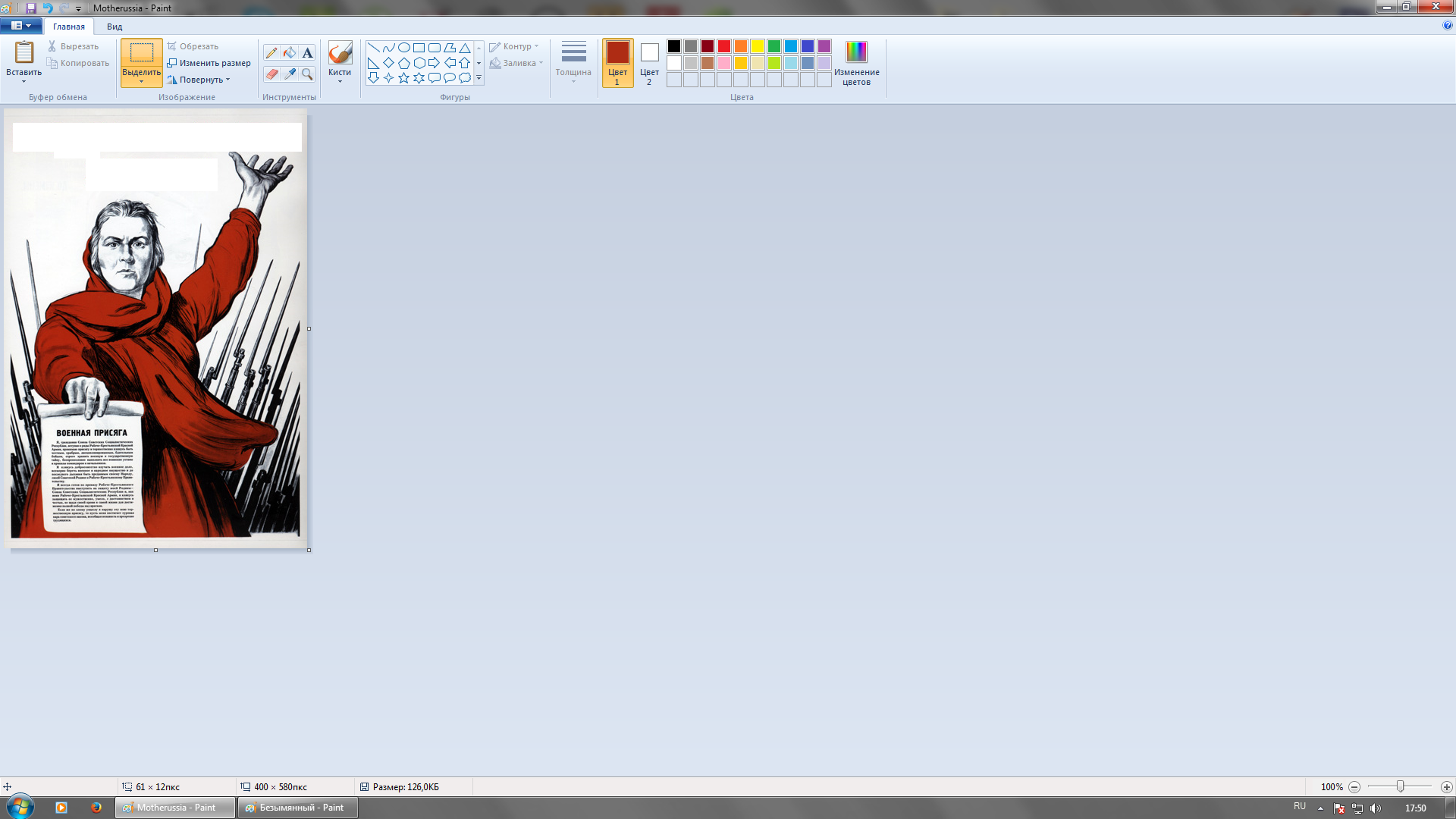Switch to the Вид tab
This screenshot has width=1456, height=819.
pos(115,27)
